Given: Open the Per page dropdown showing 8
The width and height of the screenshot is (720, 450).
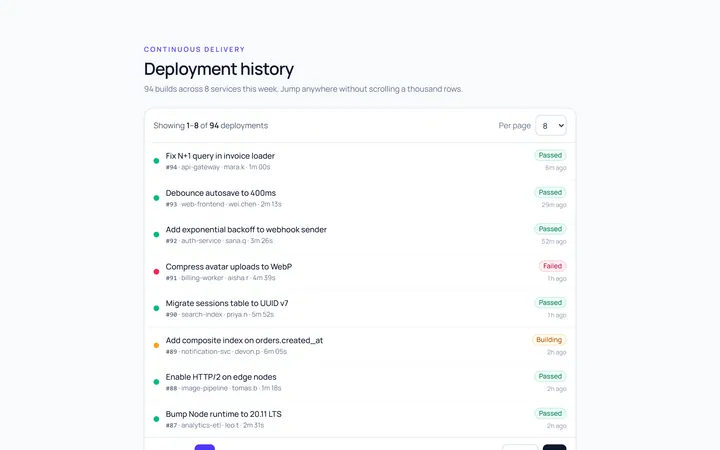Looking at the screenshot, I should [x=551, y=125].
